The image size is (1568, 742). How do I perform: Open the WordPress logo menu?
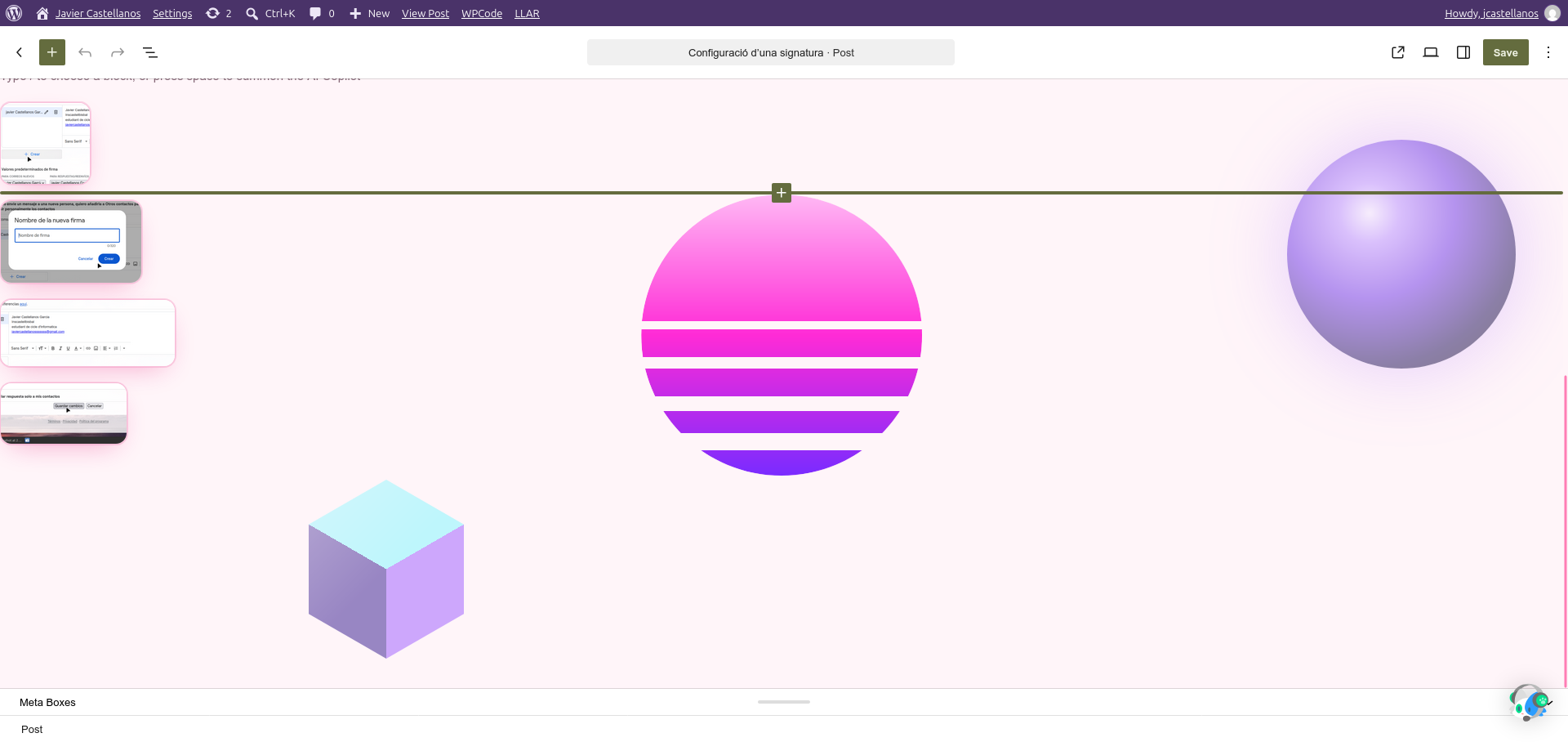(14, 13)
